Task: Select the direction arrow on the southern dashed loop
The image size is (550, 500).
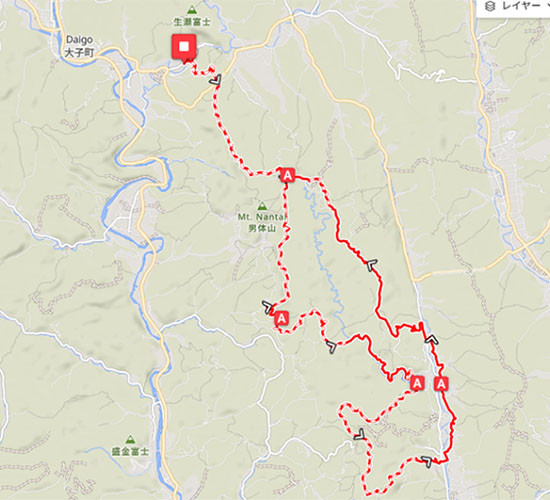Action: (360, 434)
